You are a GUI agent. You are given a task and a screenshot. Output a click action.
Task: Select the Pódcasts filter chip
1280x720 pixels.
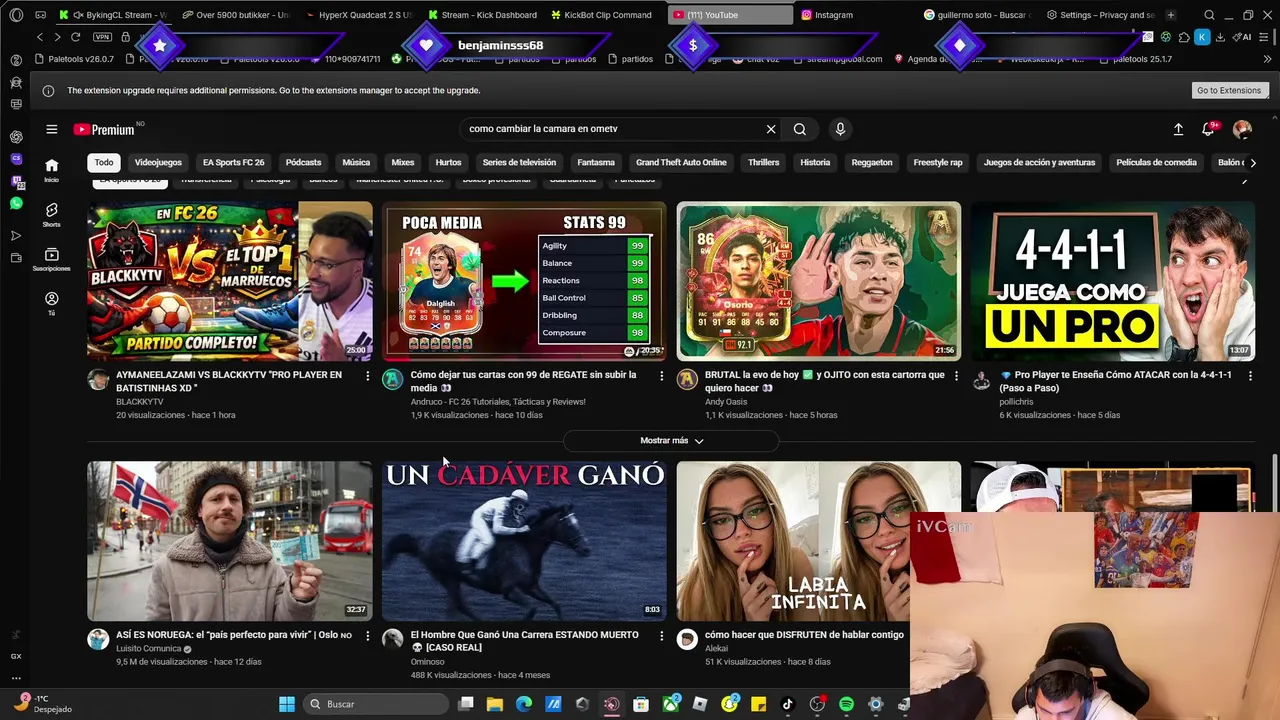[x=303, y=162]
